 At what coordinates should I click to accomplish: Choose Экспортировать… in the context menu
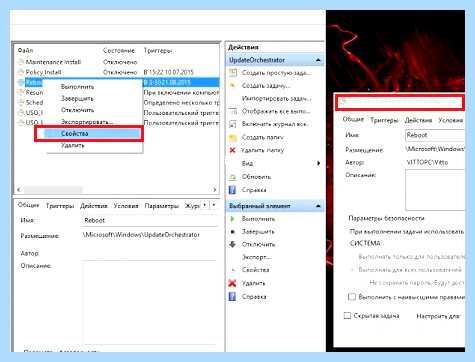coord(87,122)
